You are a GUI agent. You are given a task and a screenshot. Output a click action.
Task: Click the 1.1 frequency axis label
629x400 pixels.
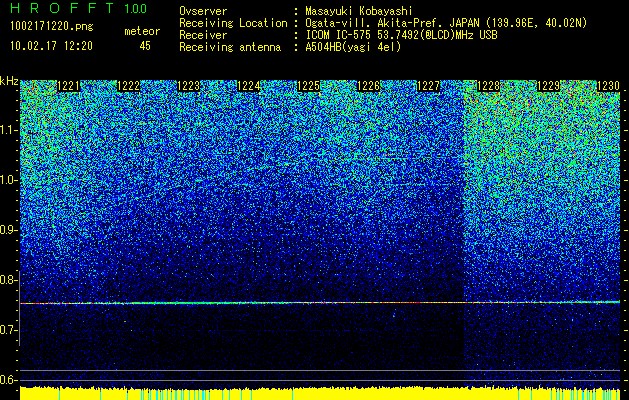point(8,130)
